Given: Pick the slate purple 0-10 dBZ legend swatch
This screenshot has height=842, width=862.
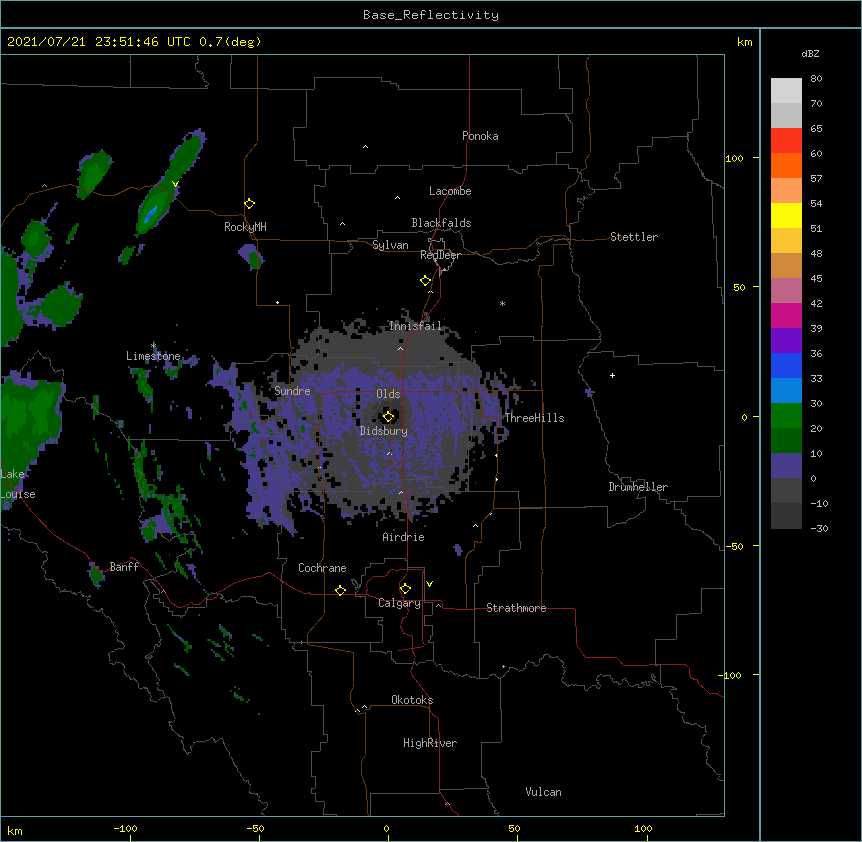Looking at the screenshot, I should pyautogui.click(x=786, y=466).
